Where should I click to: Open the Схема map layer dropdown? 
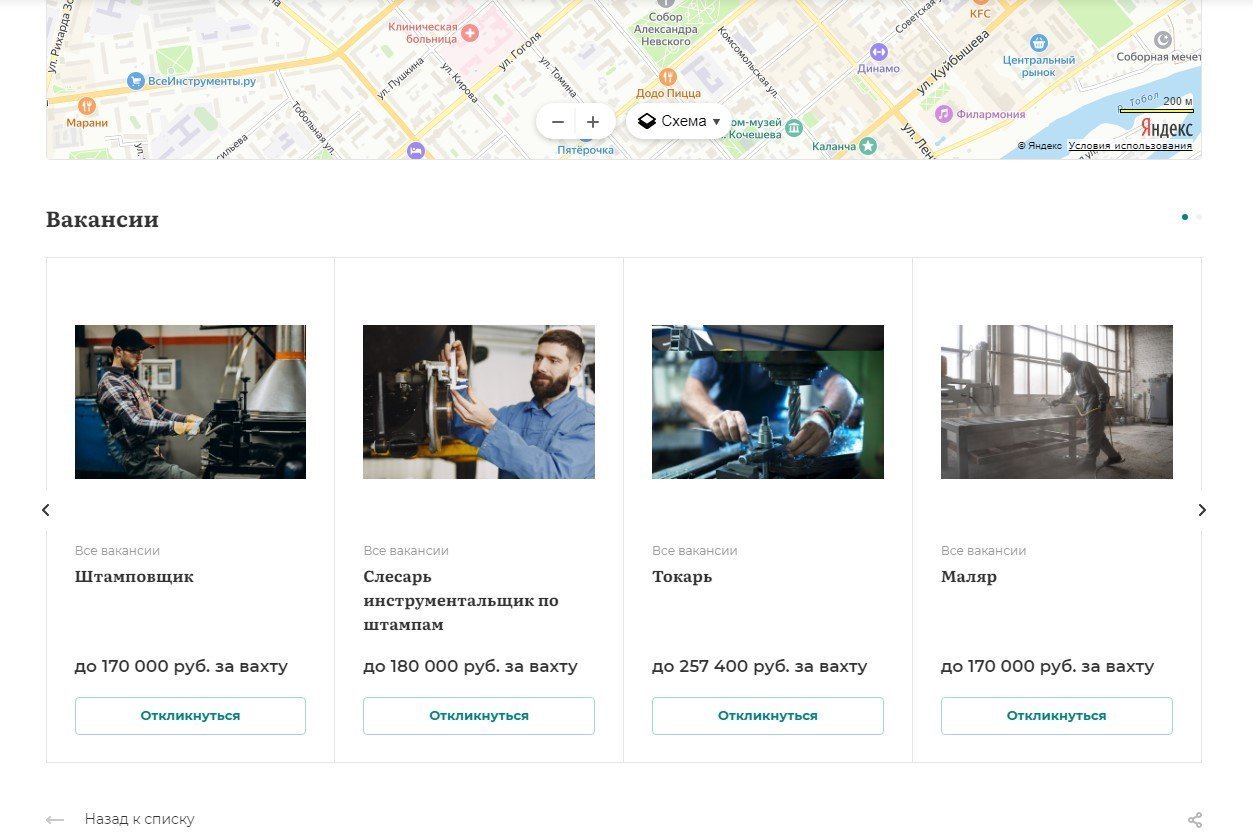coord(680,121)
